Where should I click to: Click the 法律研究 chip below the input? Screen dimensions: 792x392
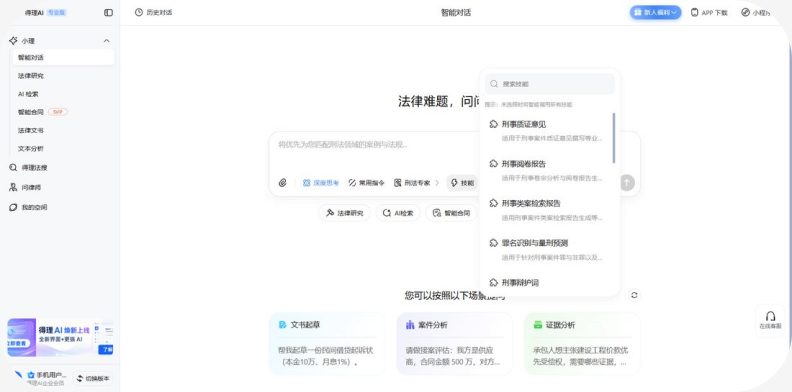click(x=344, y=213)
